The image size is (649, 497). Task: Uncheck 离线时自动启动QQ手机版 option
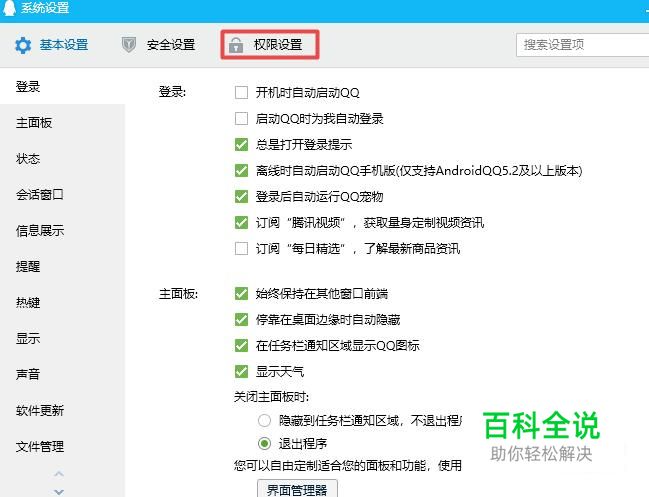pyautogui.click(x=241, y=170)
